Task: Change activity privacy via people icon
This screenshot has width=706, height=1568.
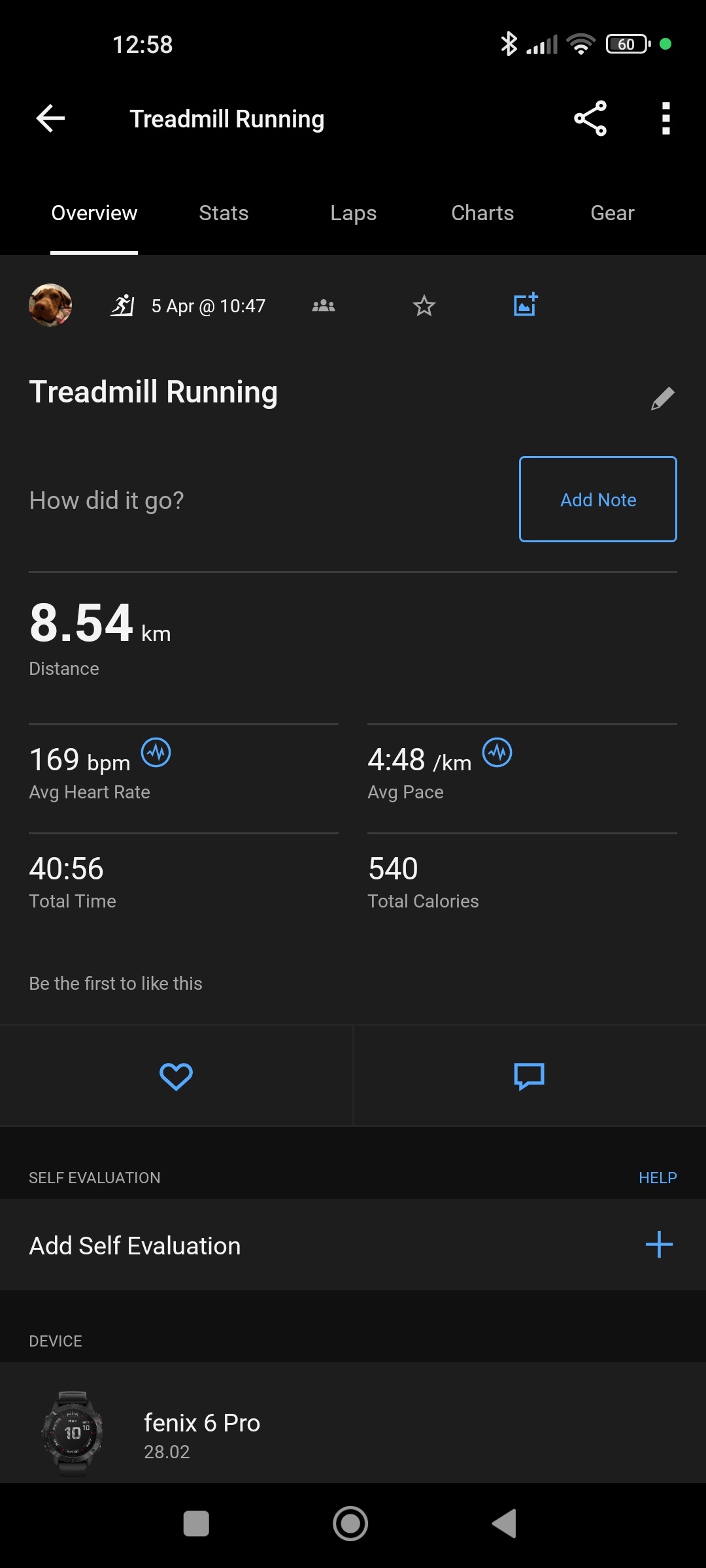Action: [x=324, y=306]
